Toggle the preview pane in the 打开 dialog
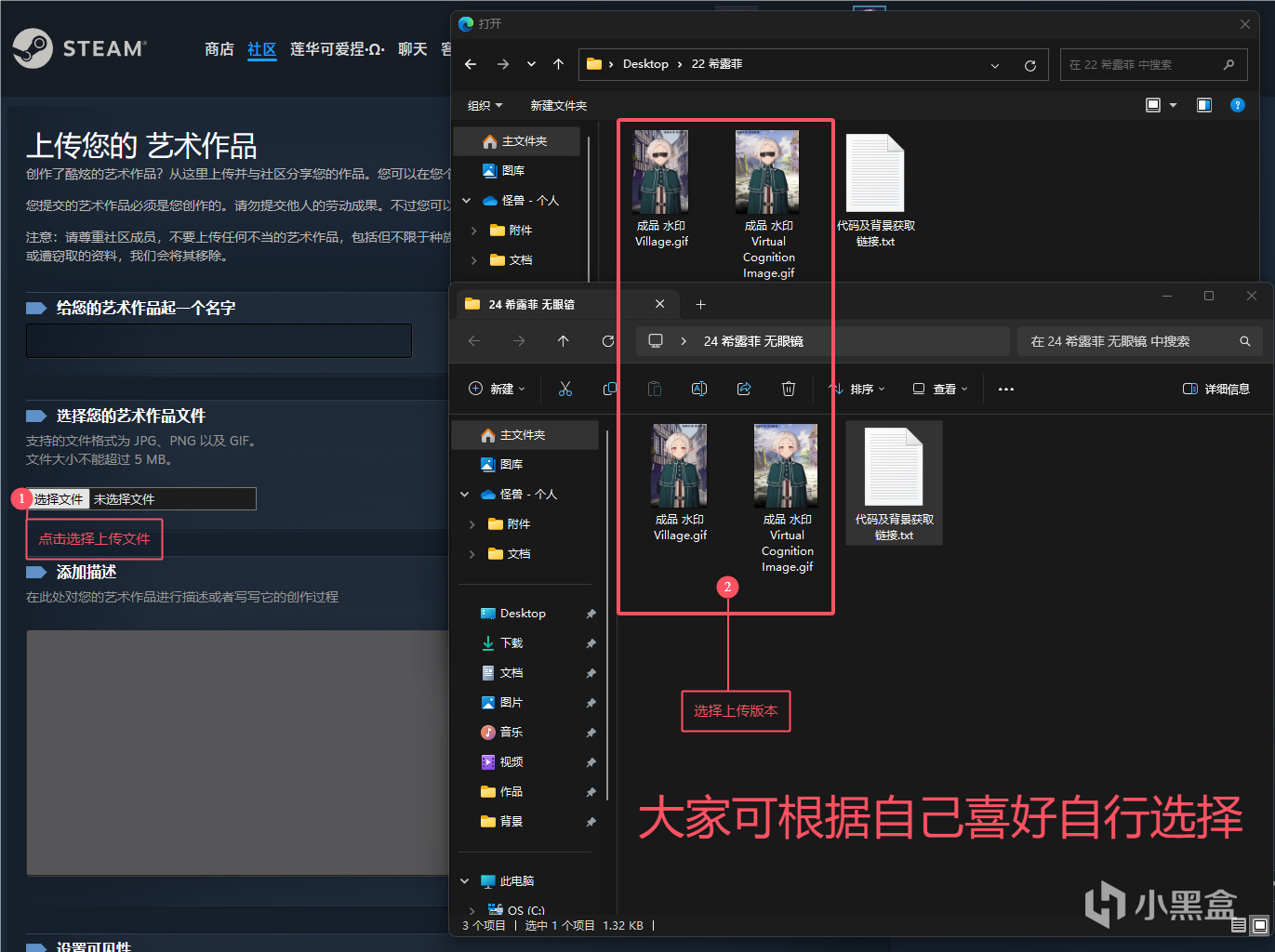The width and height of the screenshot is (1275, 952). pyautogui.click(x=1204, y=105)
